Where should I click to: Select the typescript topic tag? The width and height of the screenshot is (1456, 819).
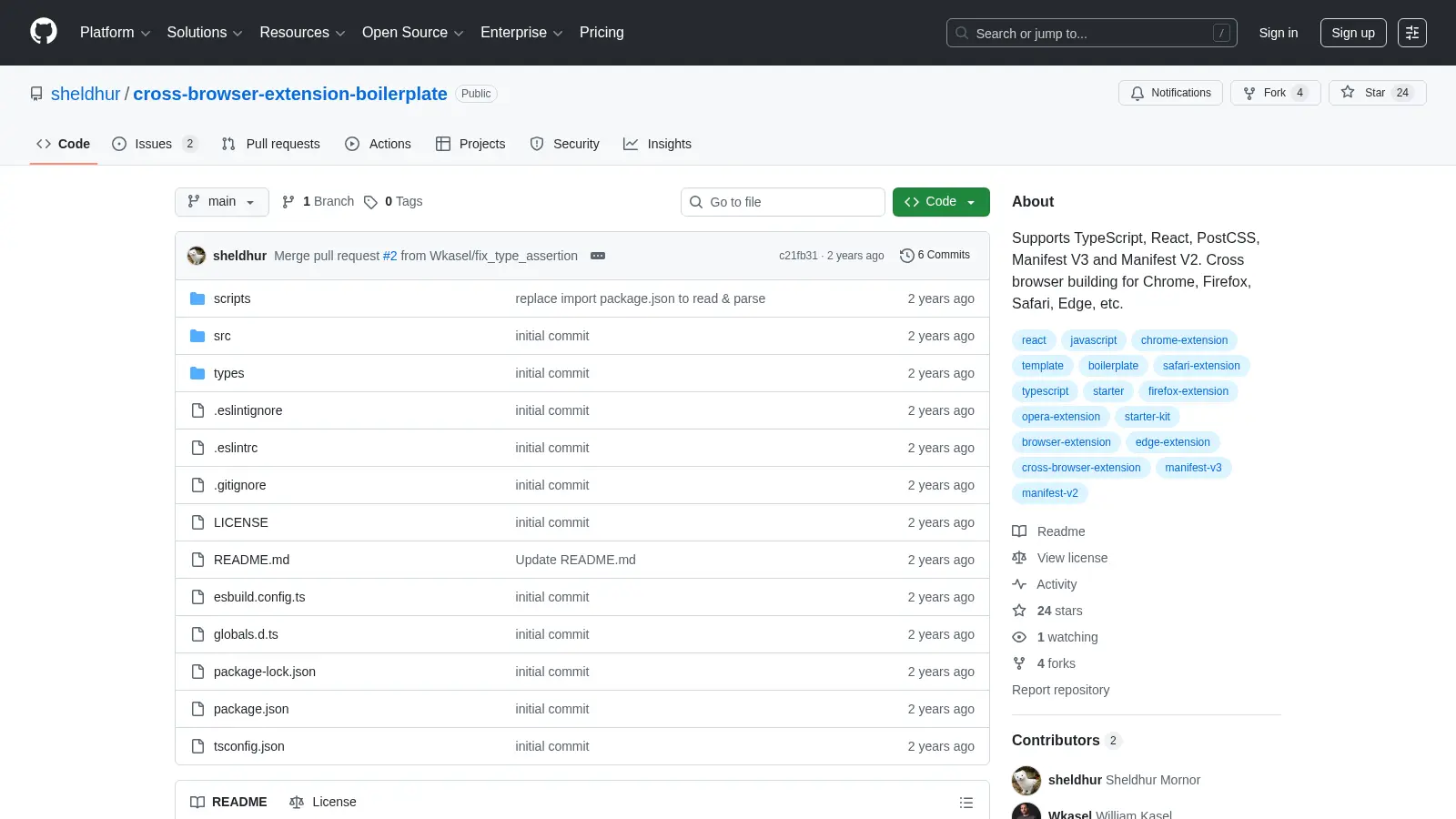[1045, 391]
